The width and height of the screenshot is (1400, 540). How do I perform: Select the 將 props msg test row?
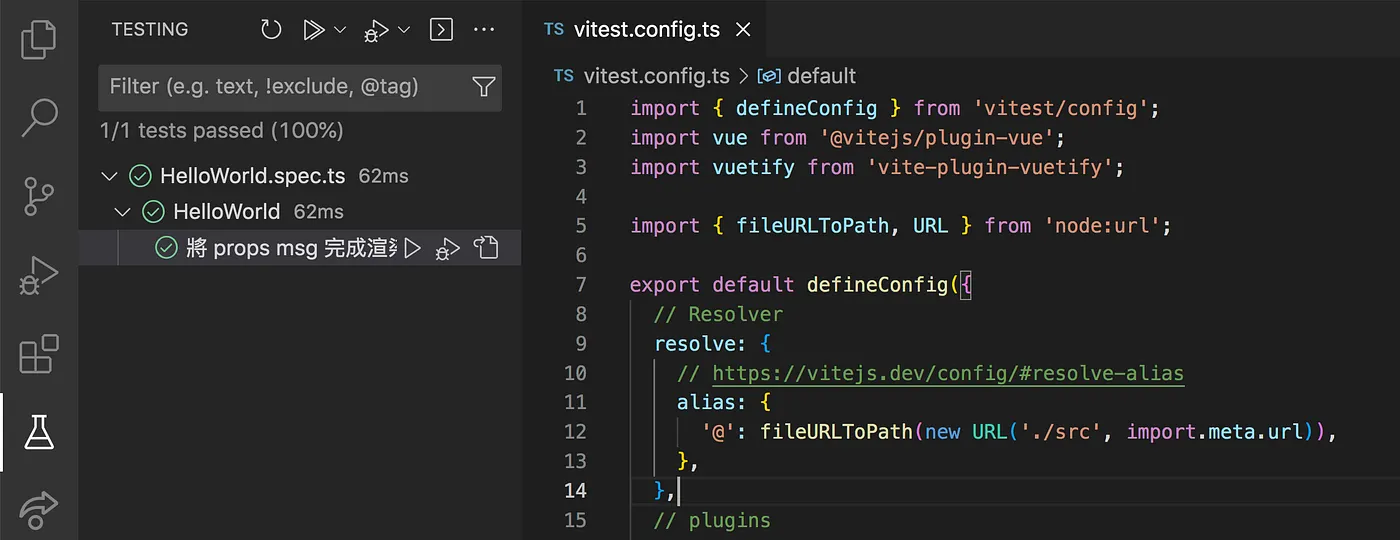pos(300,248)
